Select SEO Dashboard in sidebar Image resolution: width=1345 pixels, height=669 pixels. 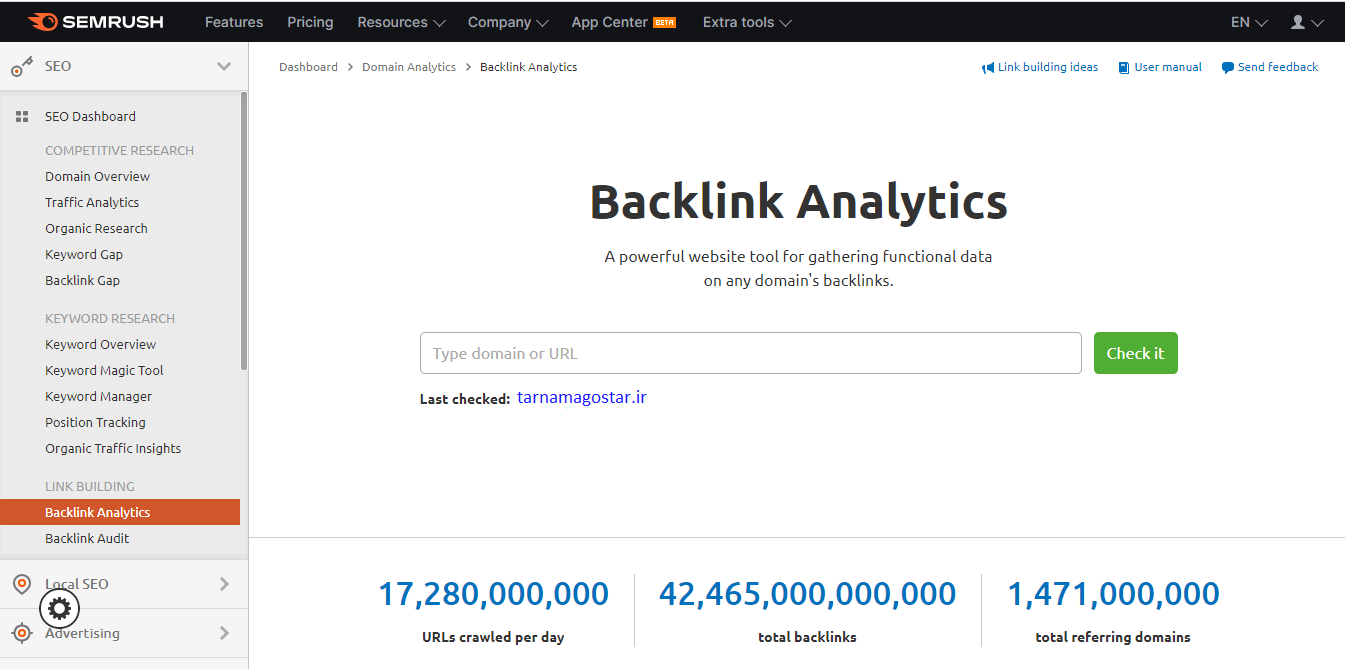(90, 117)
